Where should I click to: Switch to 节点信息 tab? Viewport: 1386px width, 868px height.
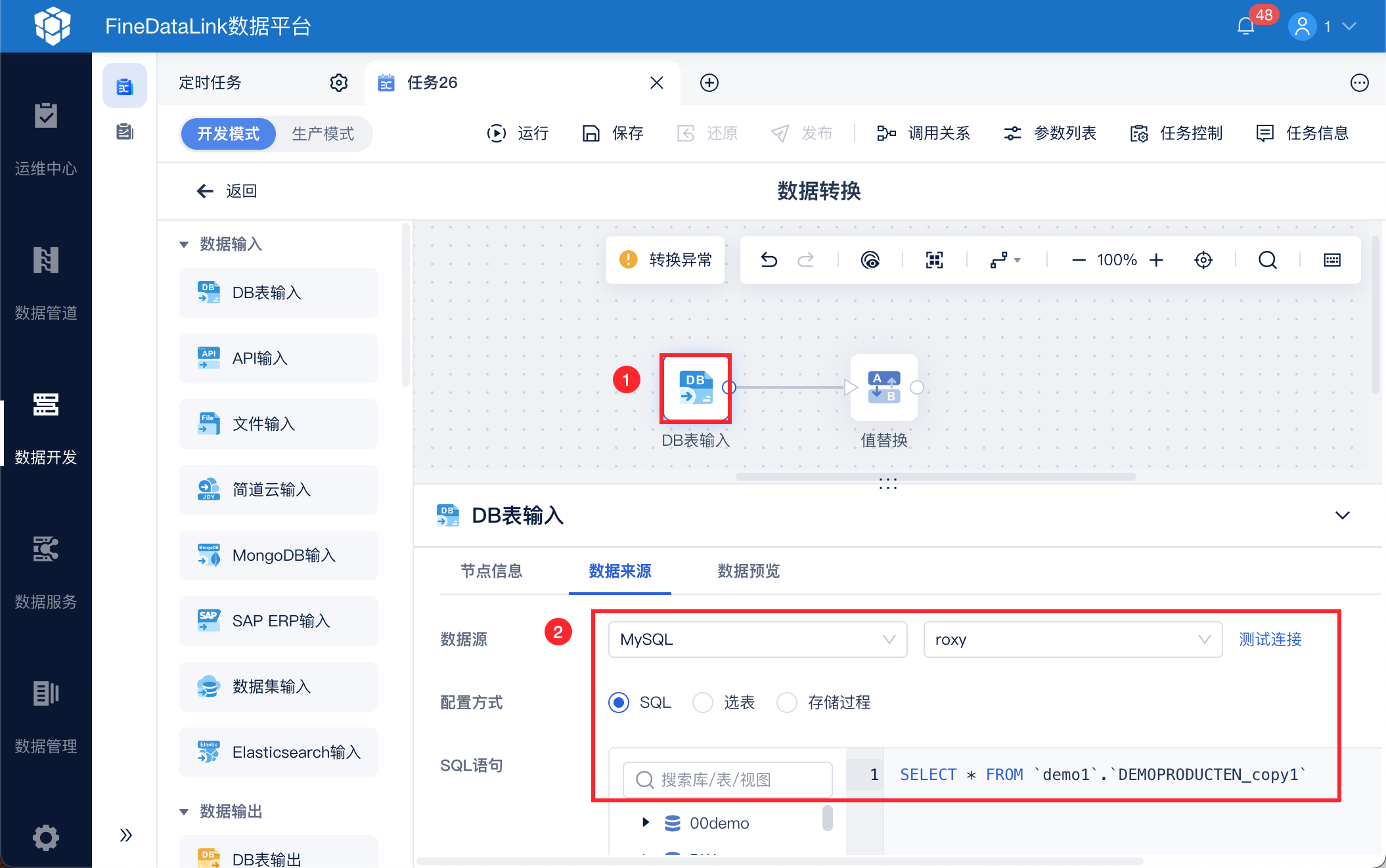pos(491,571)
